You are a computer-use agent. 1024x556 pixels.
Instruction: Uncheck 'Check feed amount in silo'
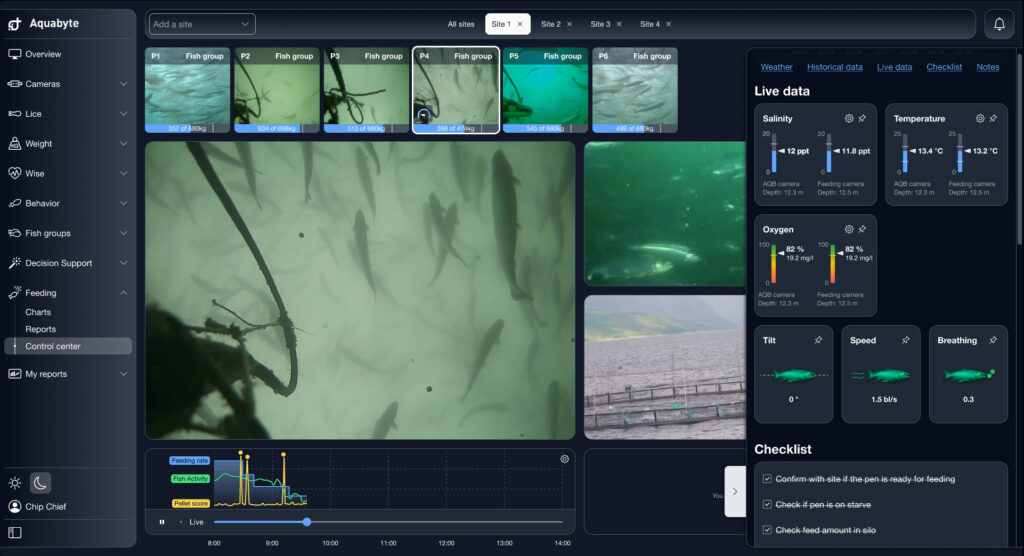[x=767, y=530]
